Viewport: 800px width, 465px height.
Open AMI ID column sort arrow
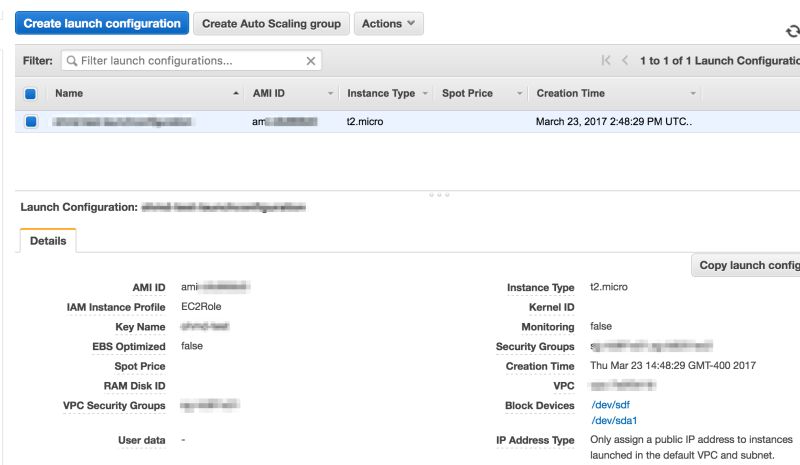point(330,93)
